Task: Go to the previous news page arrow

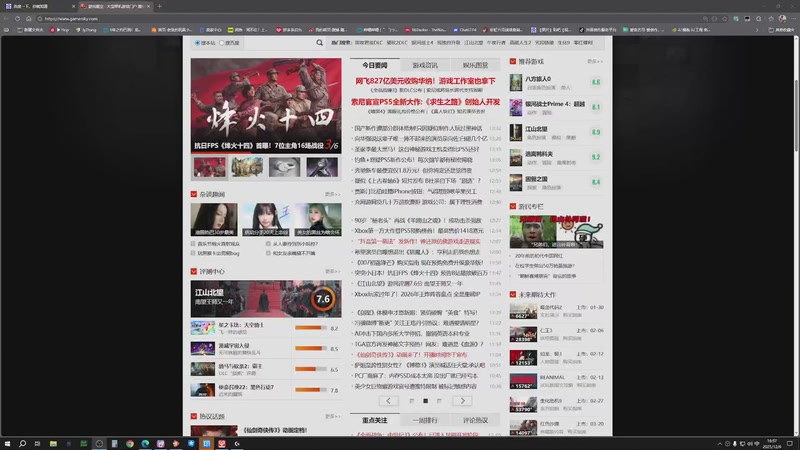Action: [x=388, y=401]
